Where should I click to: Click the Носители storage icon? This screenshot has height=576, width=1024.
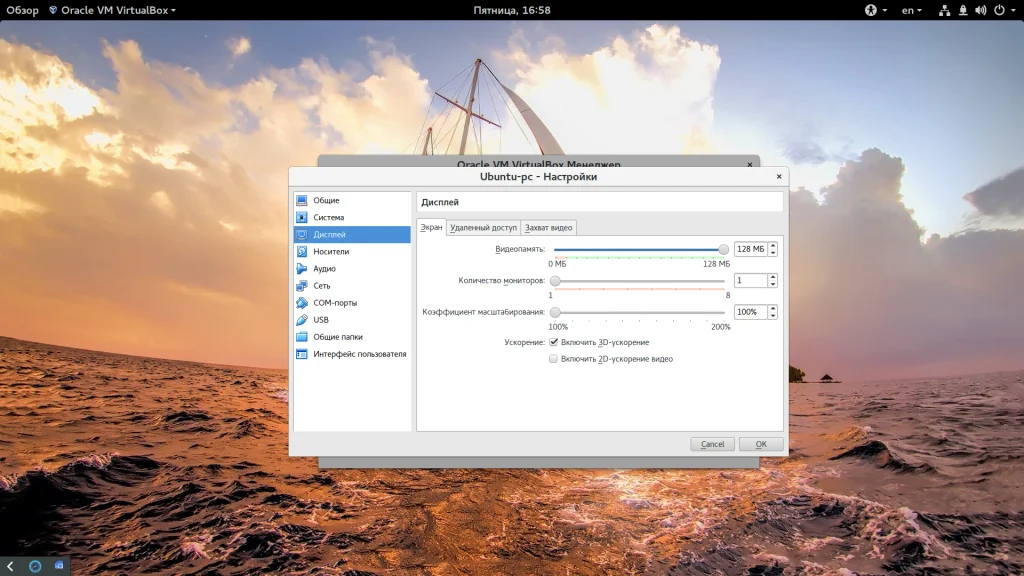(302, 252)
